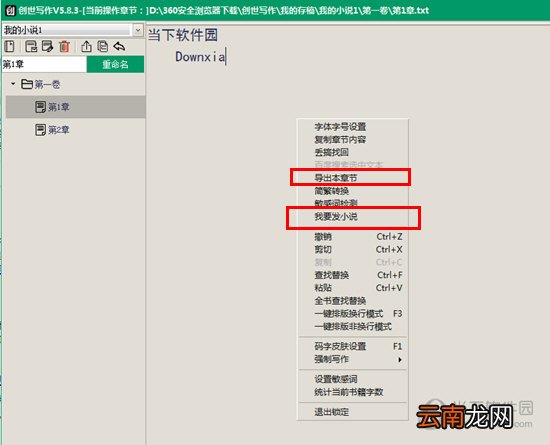Click the page icon beside 第2章
This screenshot has height=445, width=550.
click(40, 130)
